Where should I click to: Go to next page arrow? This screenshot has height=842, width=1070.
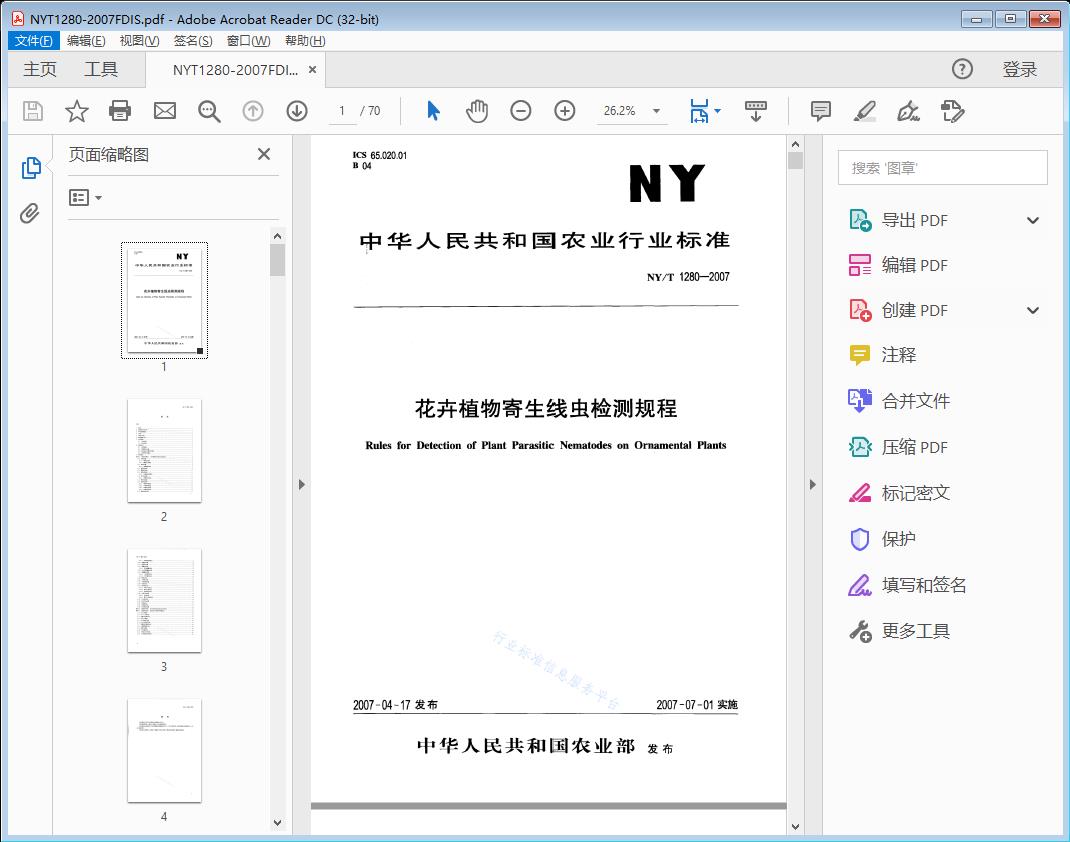297,111
